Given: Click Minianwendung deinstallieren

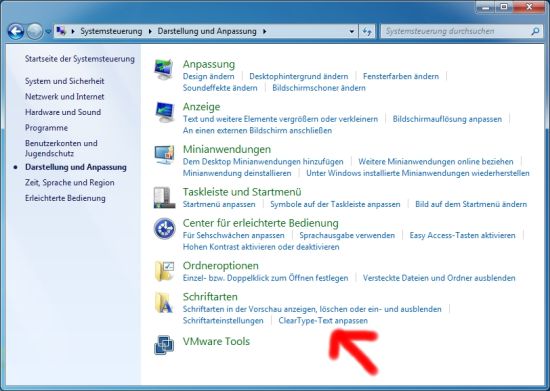Looking at the screenshot, I should coord(237,174).
